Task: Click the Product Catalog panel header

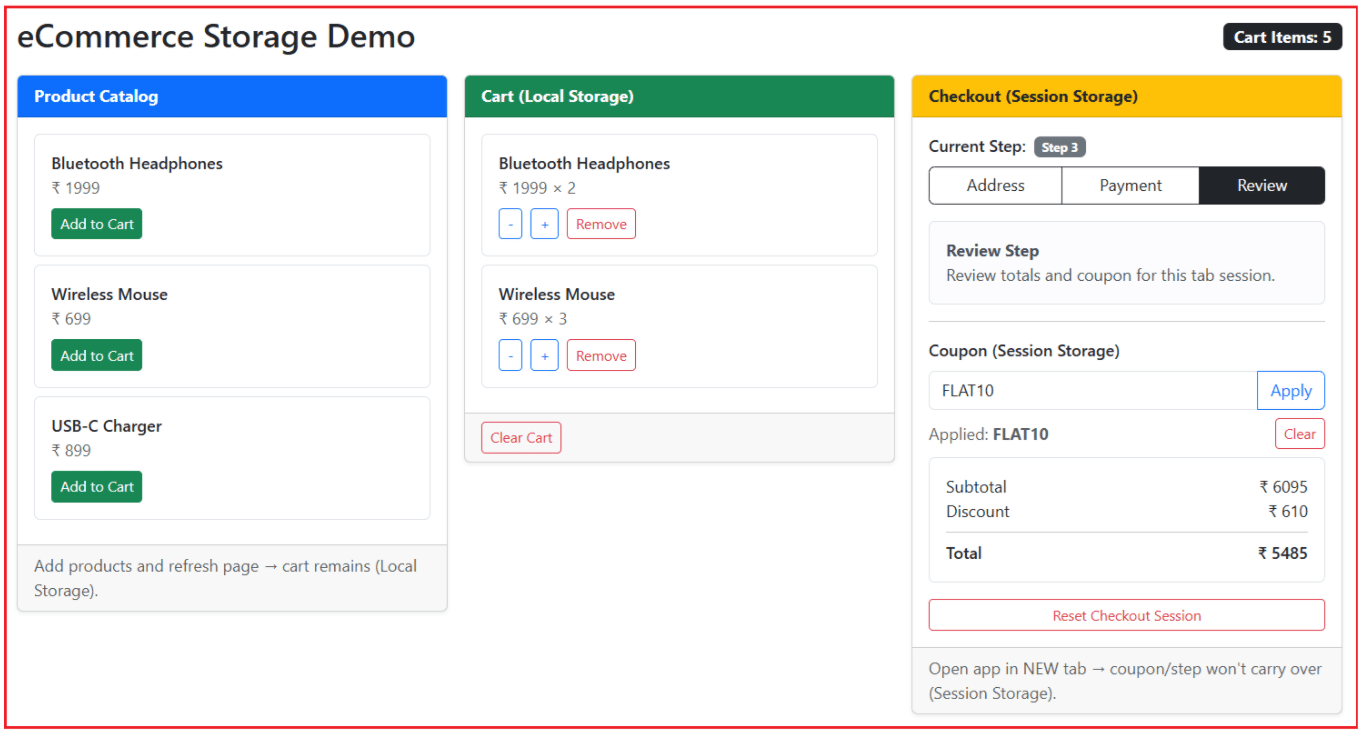Action: click(x=232, y=96)
